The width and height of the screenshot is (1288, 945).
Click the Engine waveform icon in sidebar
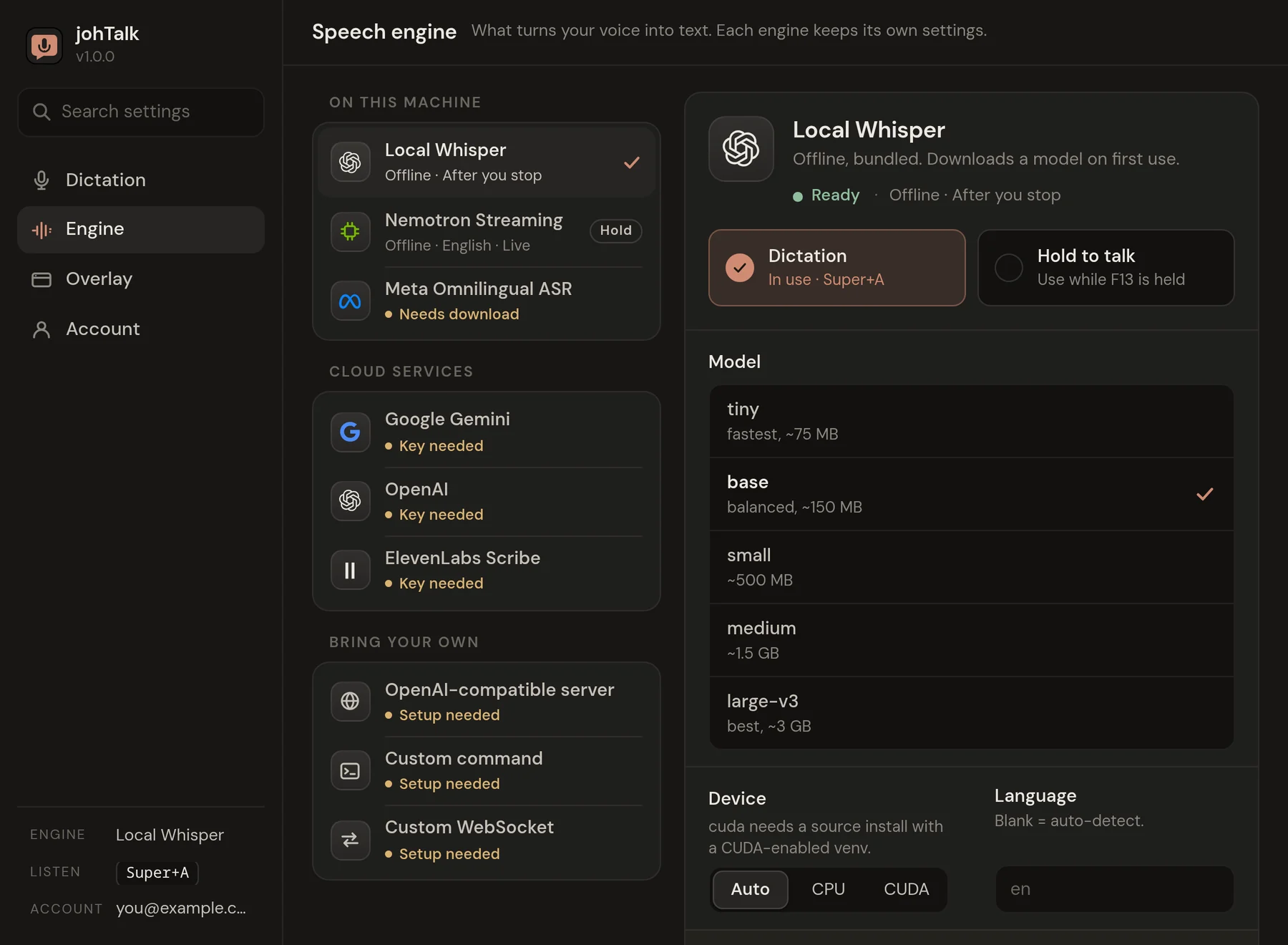(x=42, y=229)
